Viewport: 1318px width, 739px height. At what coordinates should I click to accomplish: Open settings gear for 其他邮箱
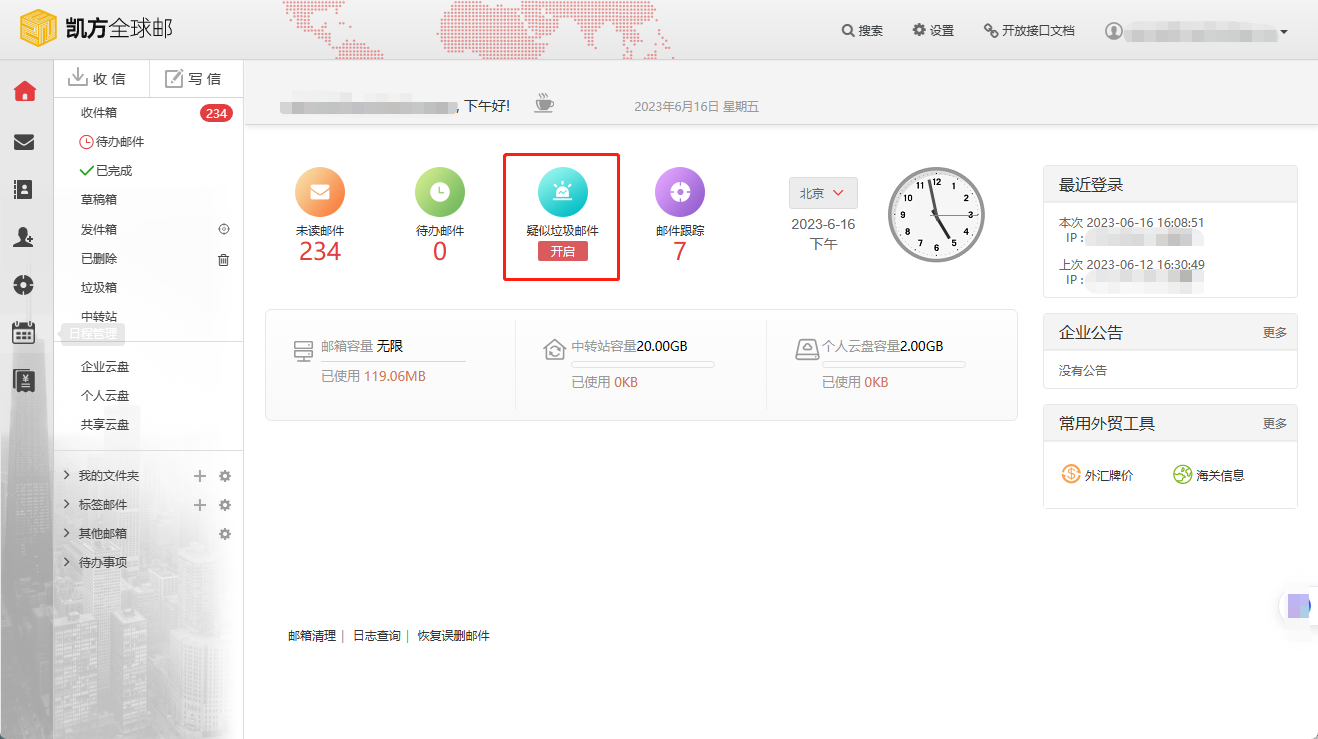[x=225, y=534]
